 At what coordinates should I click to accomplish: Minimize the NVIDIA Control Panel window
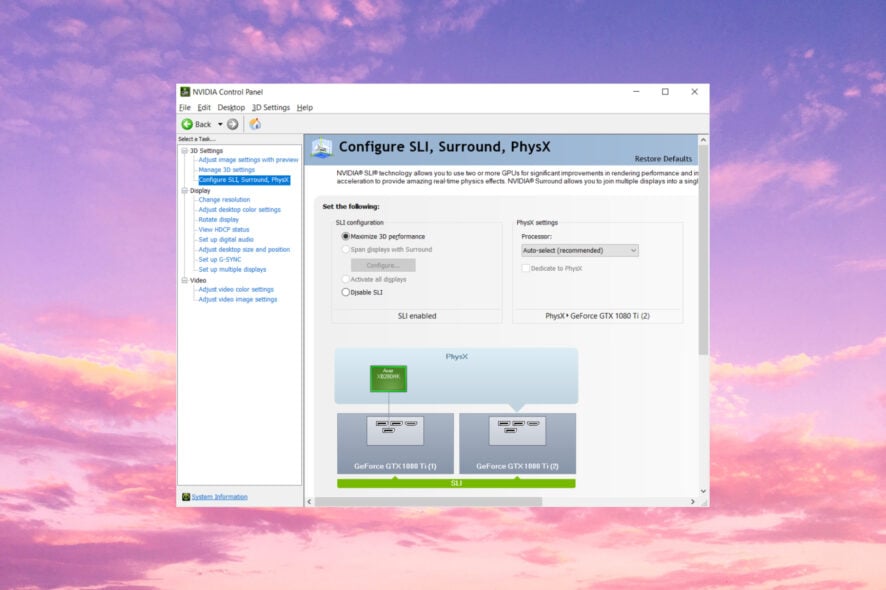pos(636,92)
